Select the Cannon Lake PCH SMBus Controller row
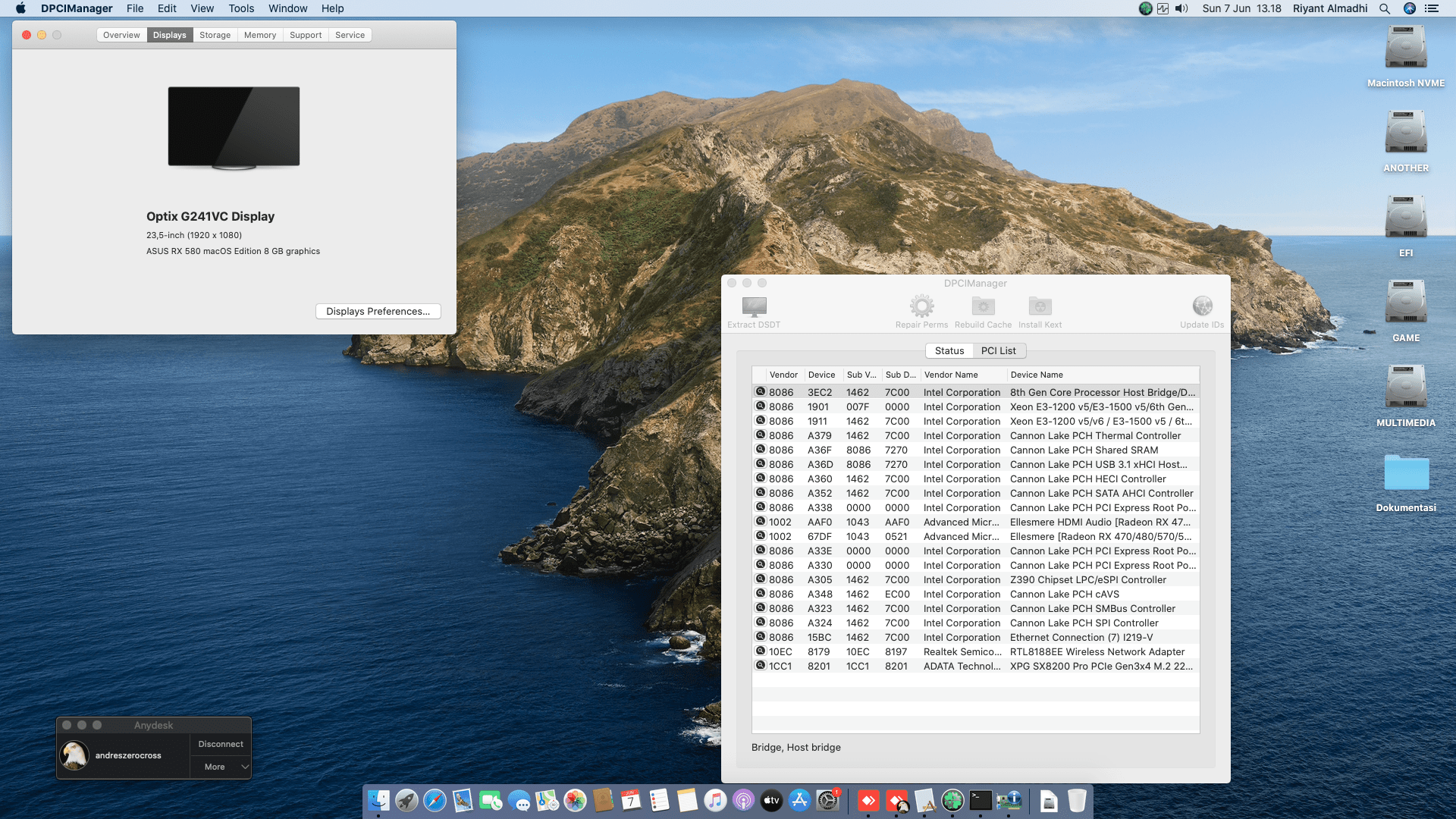Image resolution: width=1456 pixels, height=819 pixels. pyautogui.click(x=975, y=608)
